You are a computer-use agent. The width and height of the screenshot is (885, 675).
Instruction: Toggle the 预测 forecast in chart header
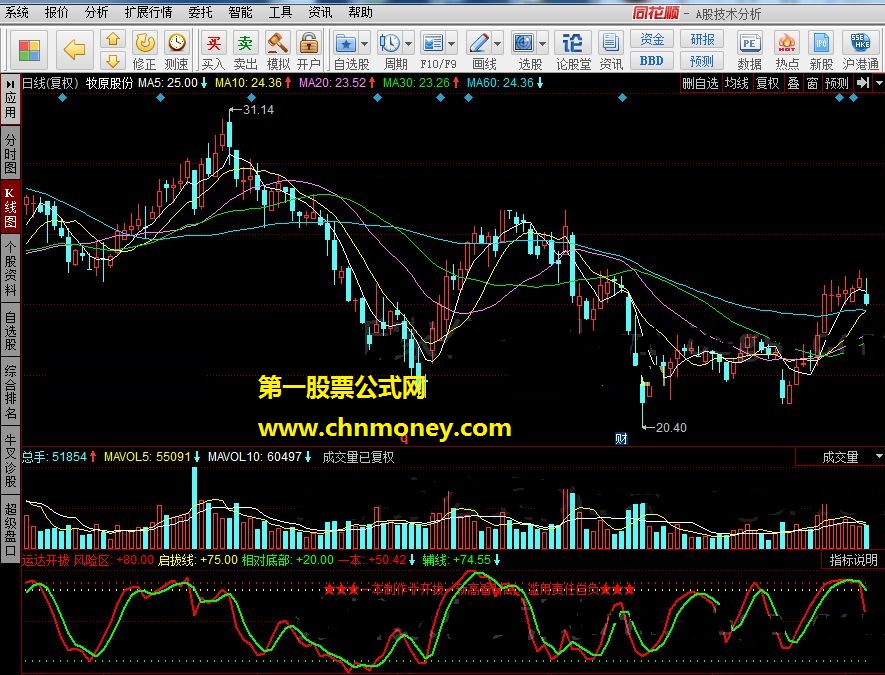tap(836, 83)
